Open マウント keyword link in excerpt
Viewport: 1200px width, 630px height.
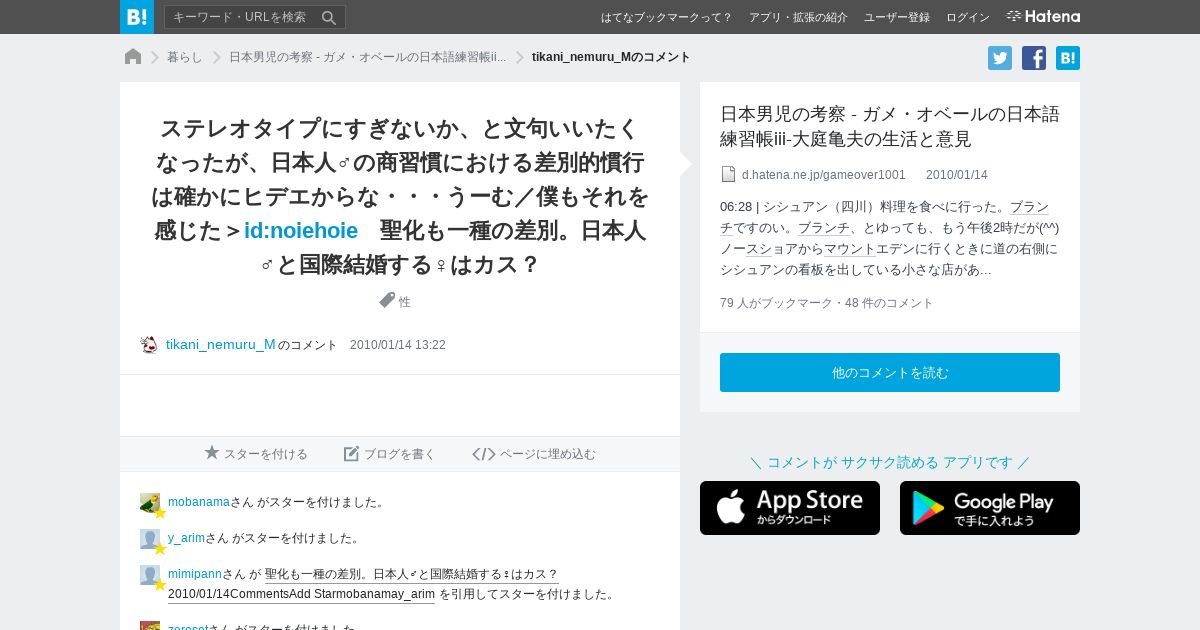[x=850, y=249]
